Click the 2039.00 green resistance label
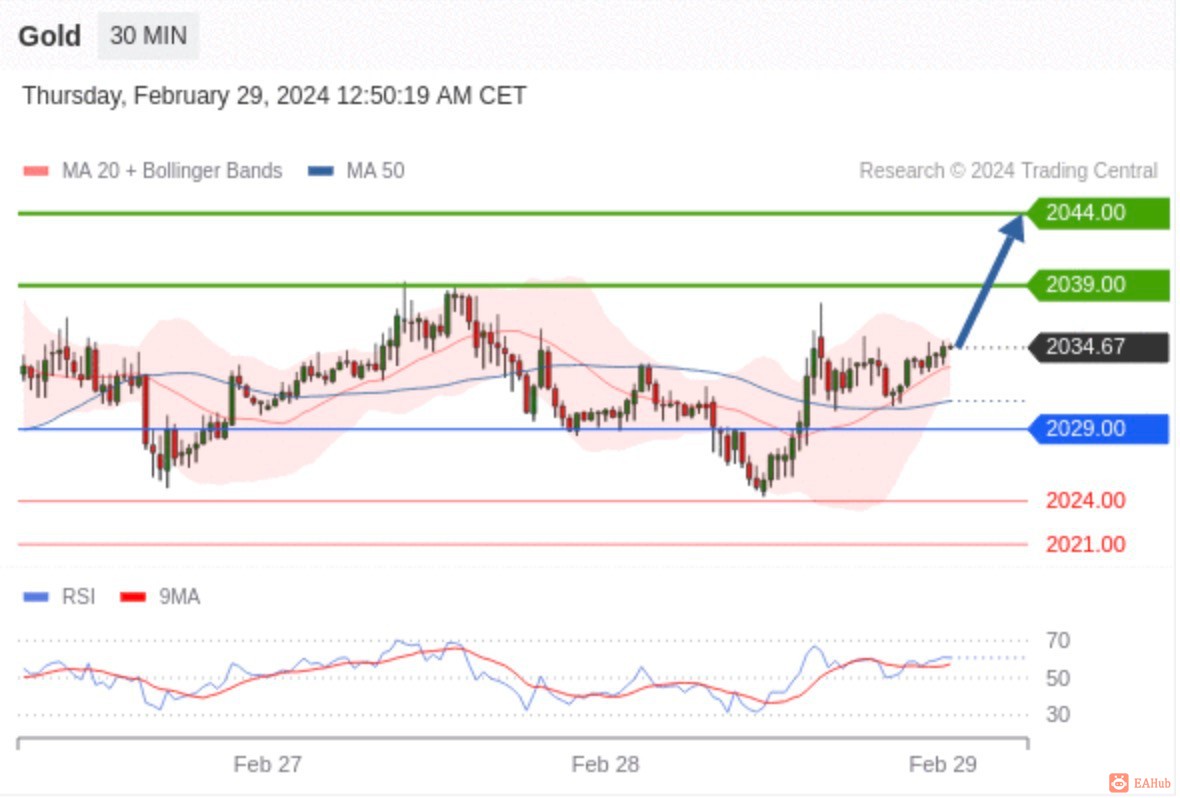The image size is (1180, 798). [1099, 285]
